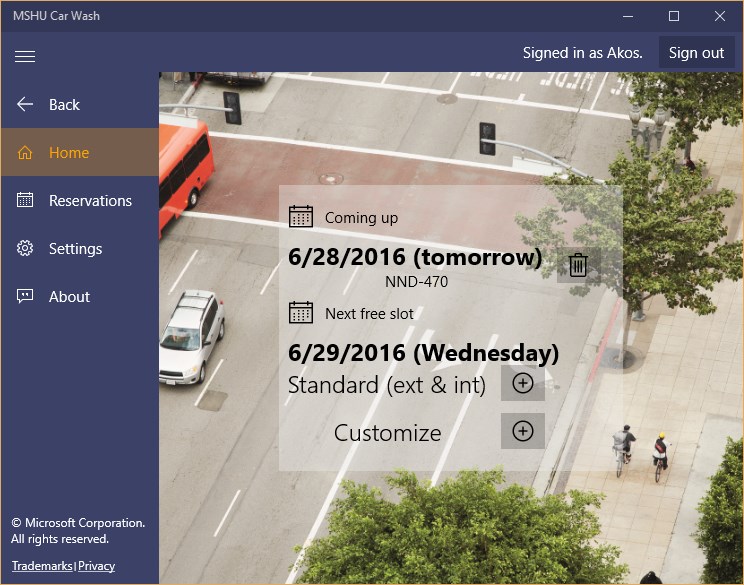Delete the 6/28/2016 reservation with trash icon
This screenshot has width=744, height=585.
(578, 265)
